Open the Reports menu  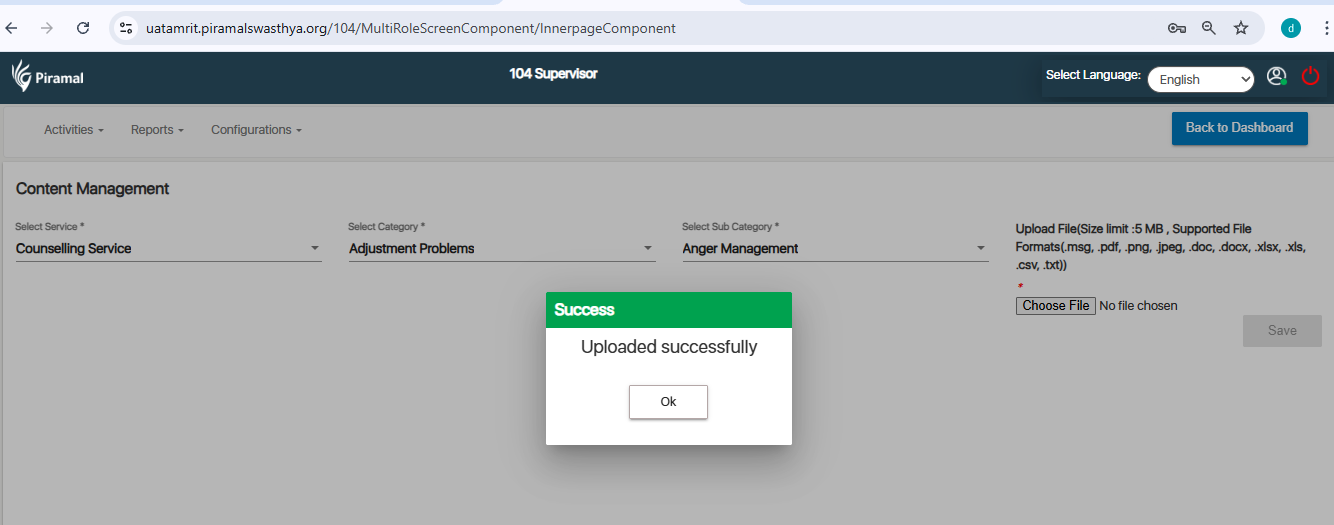point(157,130)
